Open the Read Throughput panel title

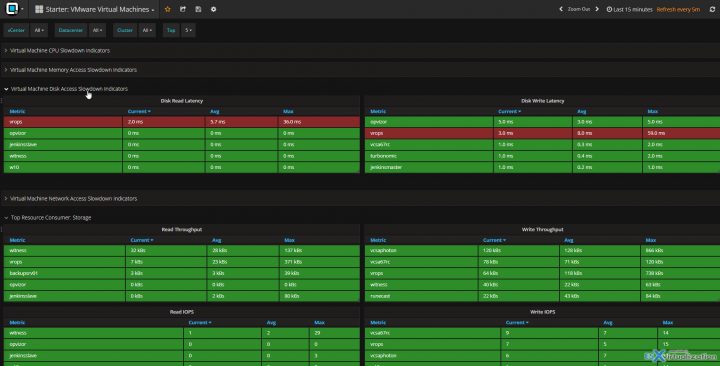coord(182,230)
